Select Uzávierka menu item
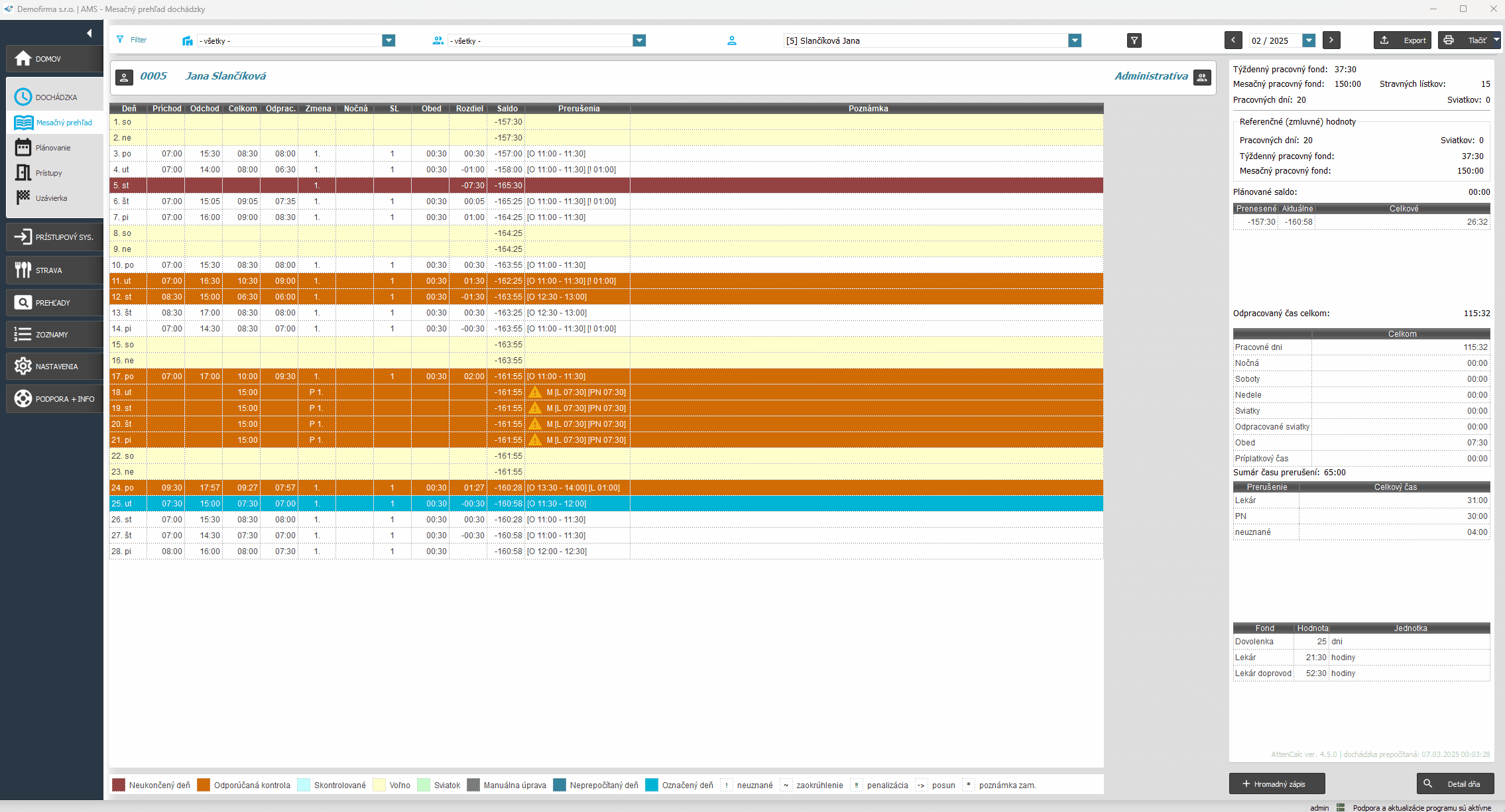The height and width of the screenshot is (812, 1505). click(x=51, y=198)
